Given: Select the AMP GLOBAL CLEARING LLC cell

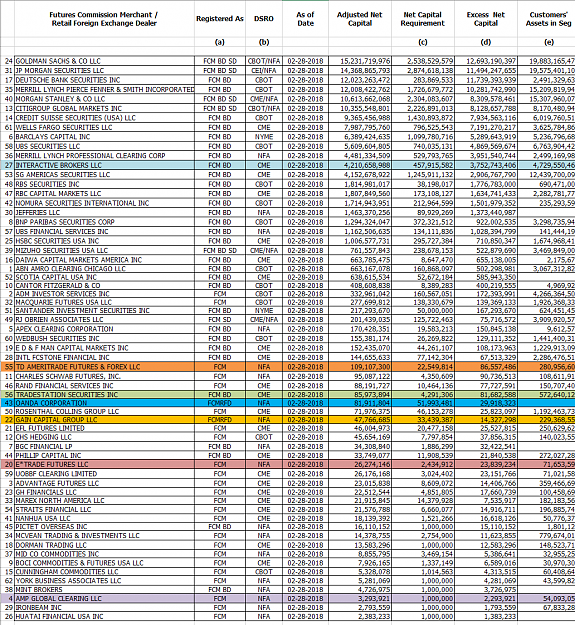Looking at the screenshot, I should (104, 598).
